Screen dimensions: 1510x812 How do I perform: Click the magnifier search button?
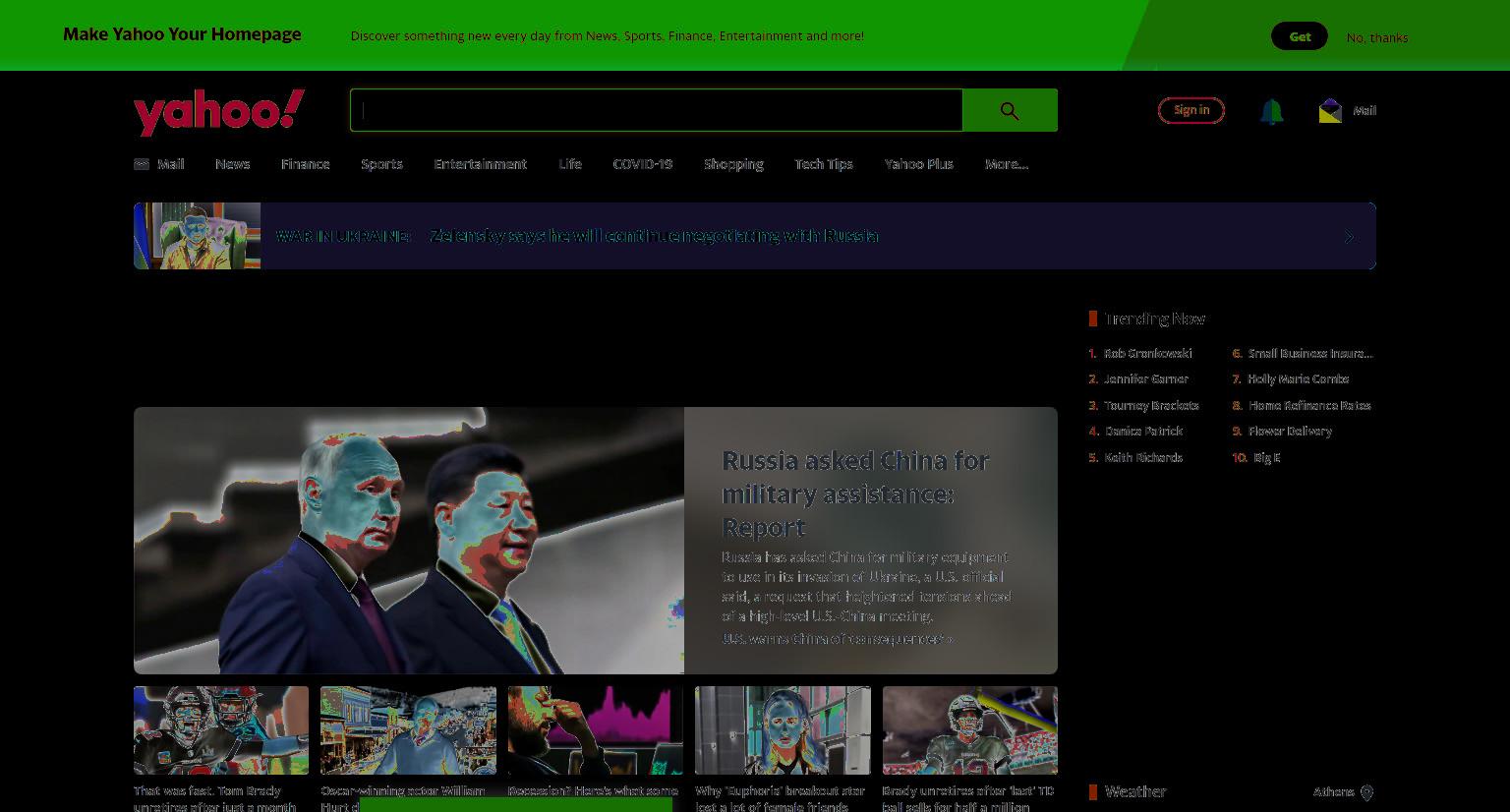click(x=1010, y=110)
